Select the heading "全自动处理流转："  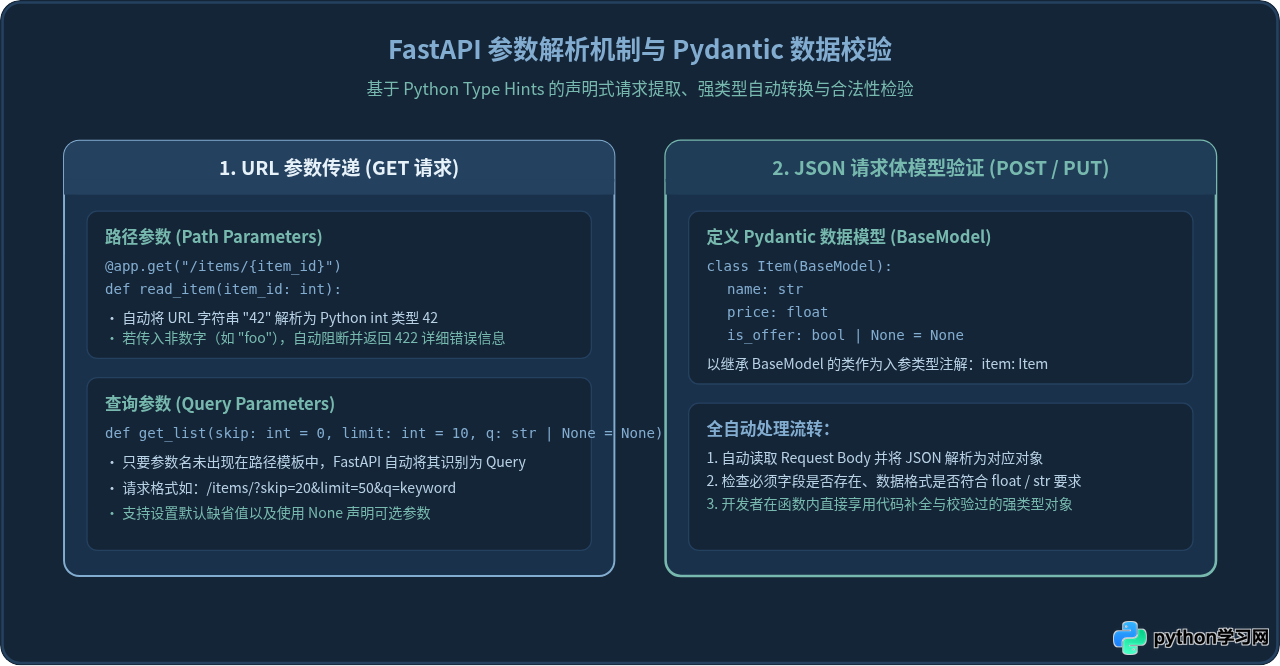click(768, 429)
